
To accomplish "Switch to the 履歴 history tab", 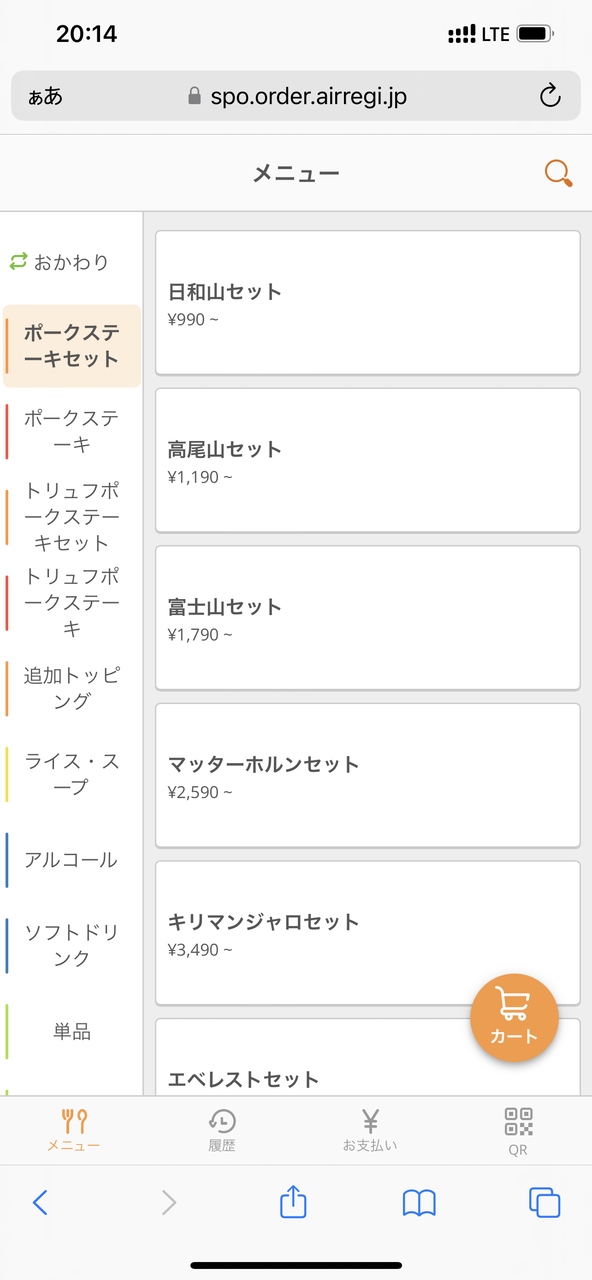I will click(x=222, y=1130).
